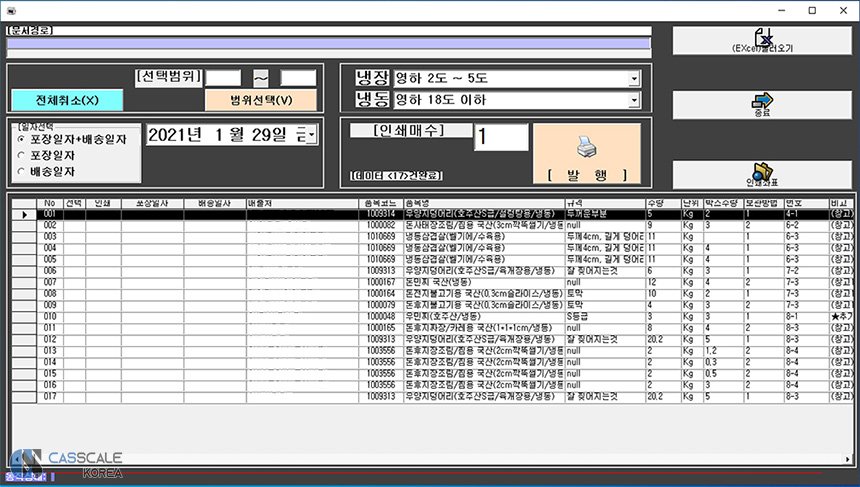The width and height of the screenshot is (860, 487).
Task: Select the 포장일자+배송일자 radio option
Action: (22, 139)
